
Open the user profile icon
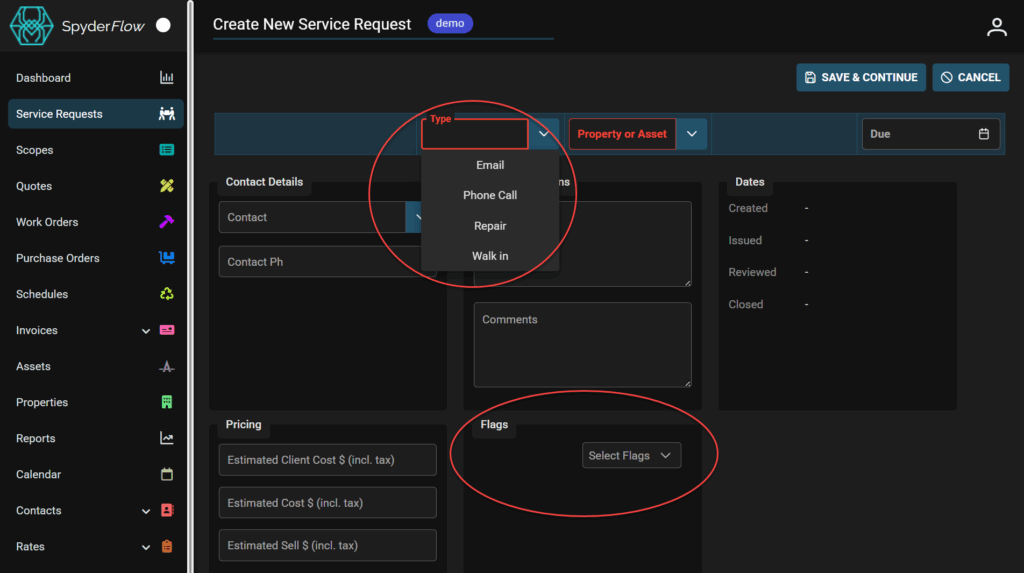(996, 27)
